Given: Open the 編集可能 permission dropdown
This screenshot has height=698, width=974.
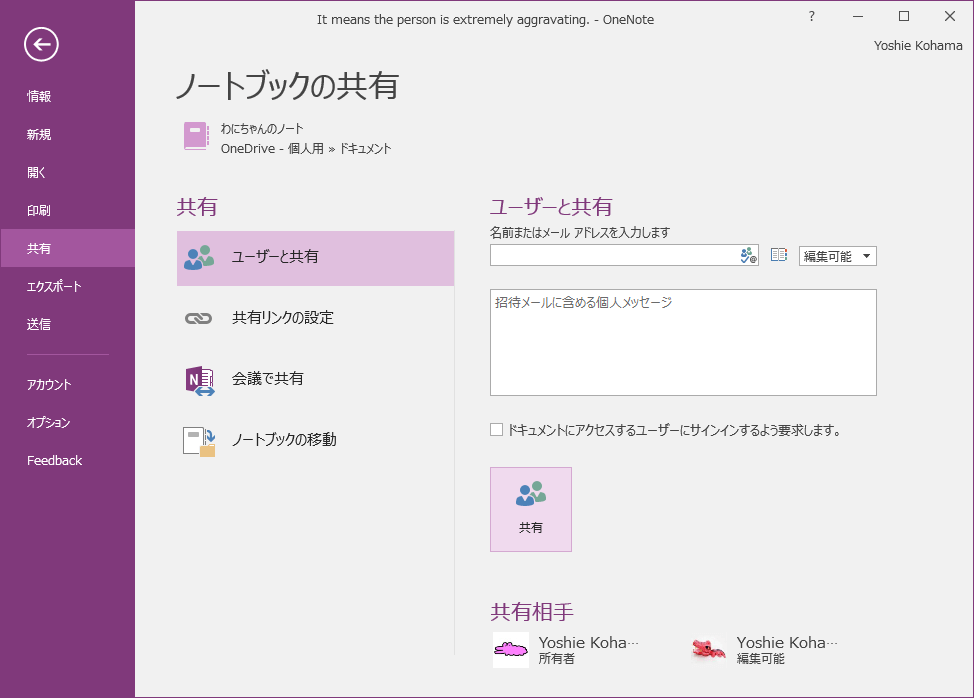Looking at the screenshot, I should (x=837, y=256).
